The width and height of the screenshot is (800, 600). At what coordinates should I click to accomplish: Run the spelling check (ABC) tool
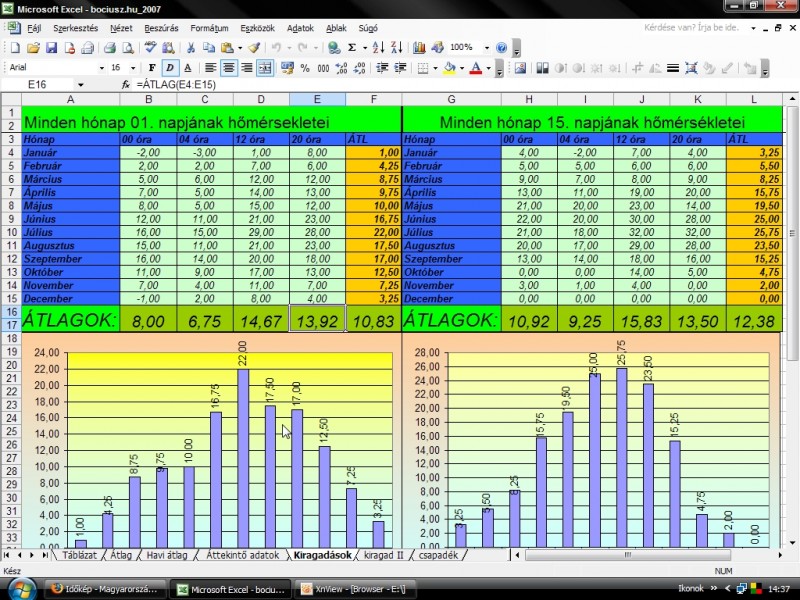(150, 48)
